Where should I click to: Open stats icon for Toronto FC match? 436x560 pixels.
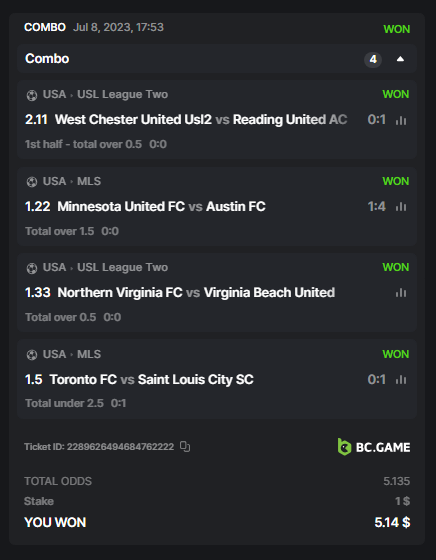(401, 380)
